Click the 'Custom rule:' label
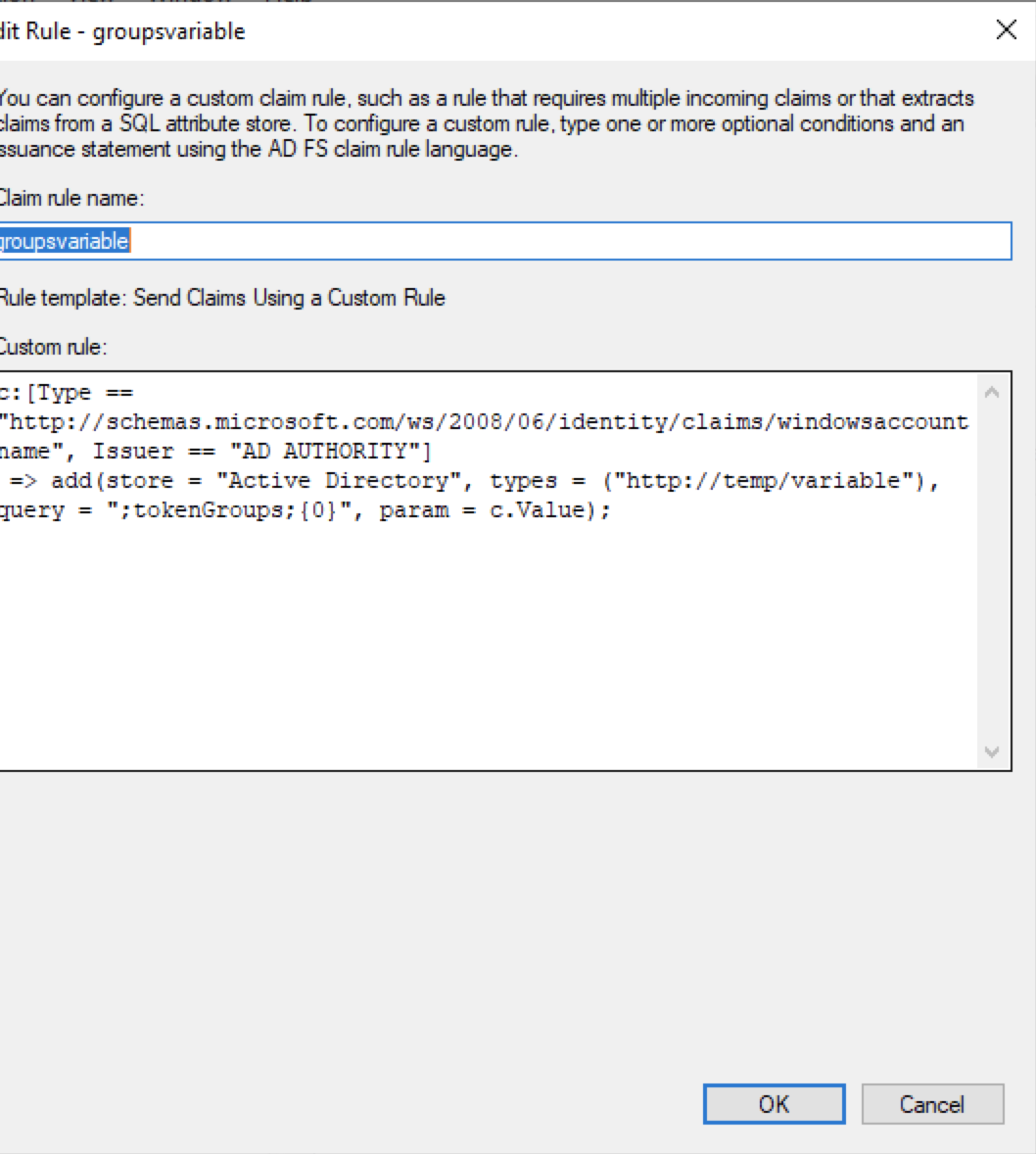This screenshot has height=1154, width=1036. point(53,347)
